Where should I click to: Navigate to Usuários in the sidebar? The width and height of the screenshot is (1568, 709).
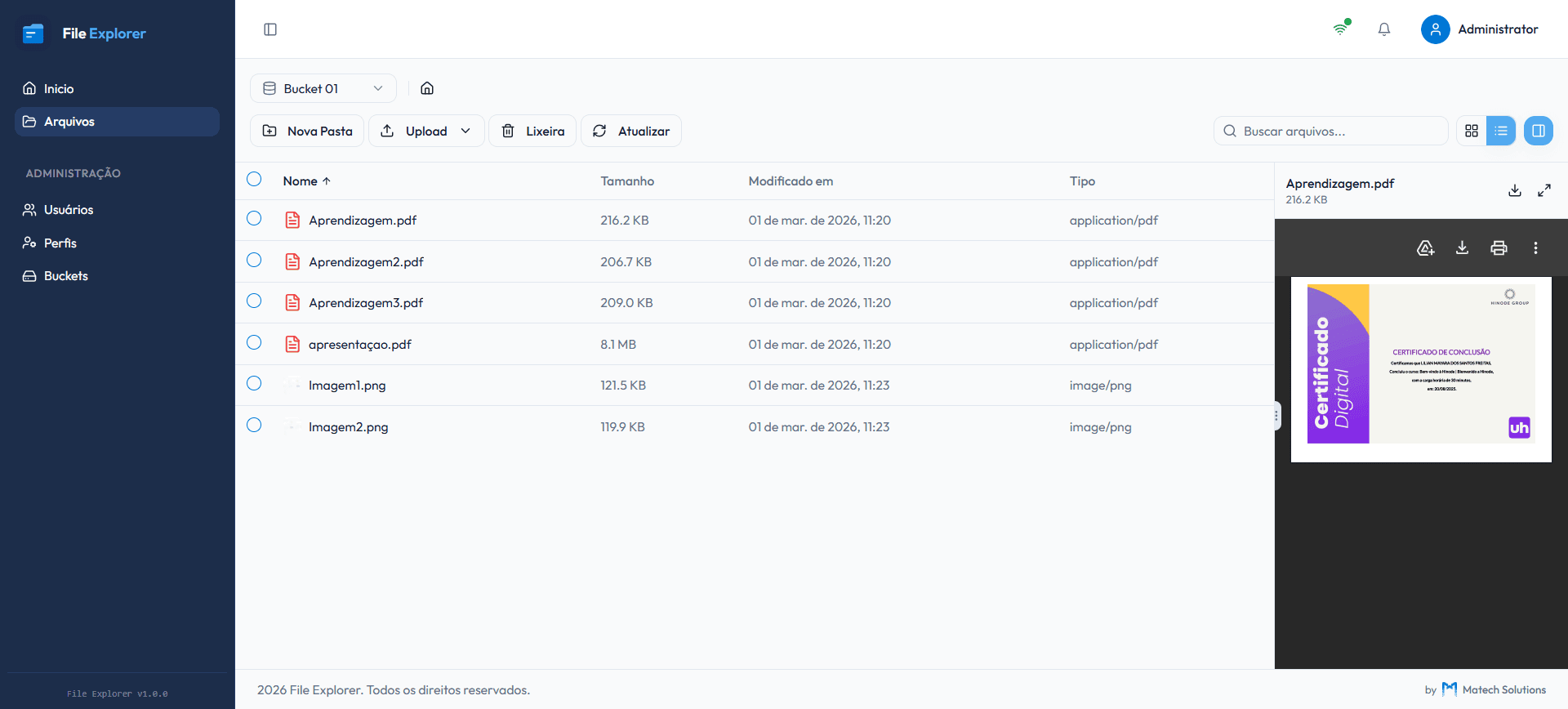point(69,210)
